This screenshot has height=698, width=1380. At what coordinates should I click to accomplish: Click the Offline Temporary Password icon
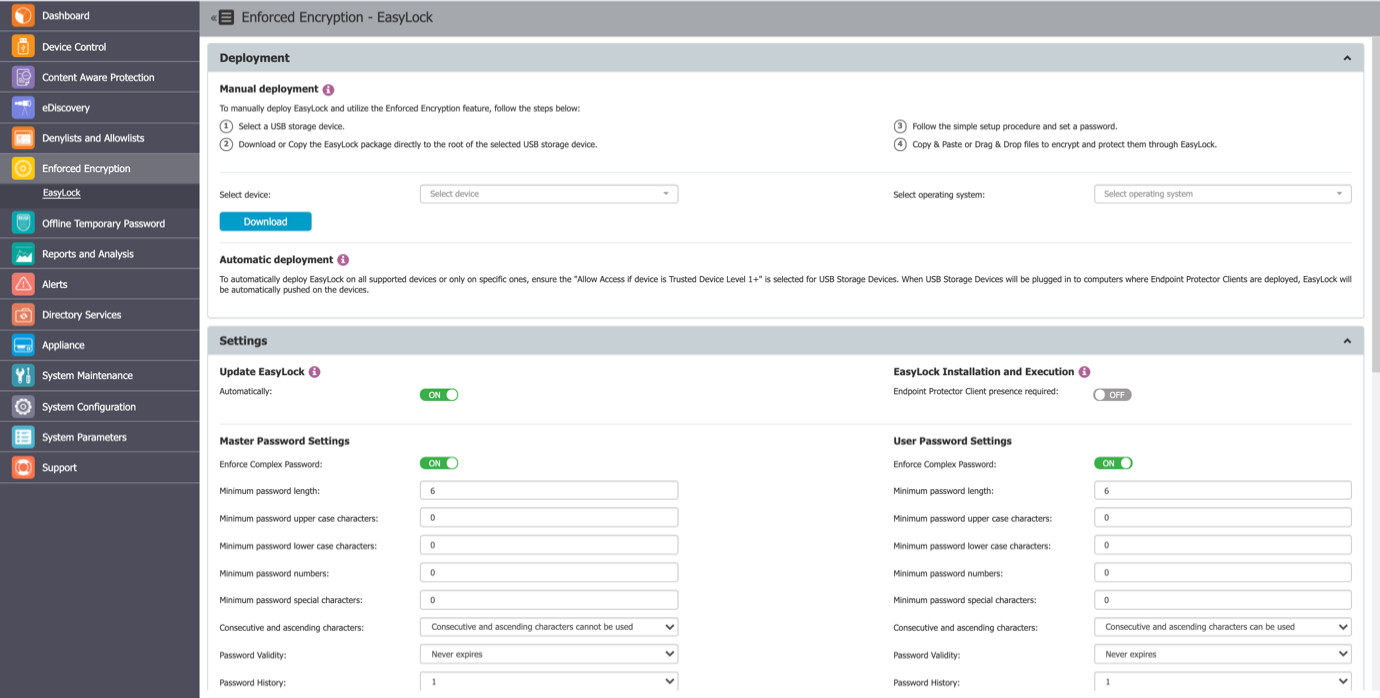coord(23,224)
